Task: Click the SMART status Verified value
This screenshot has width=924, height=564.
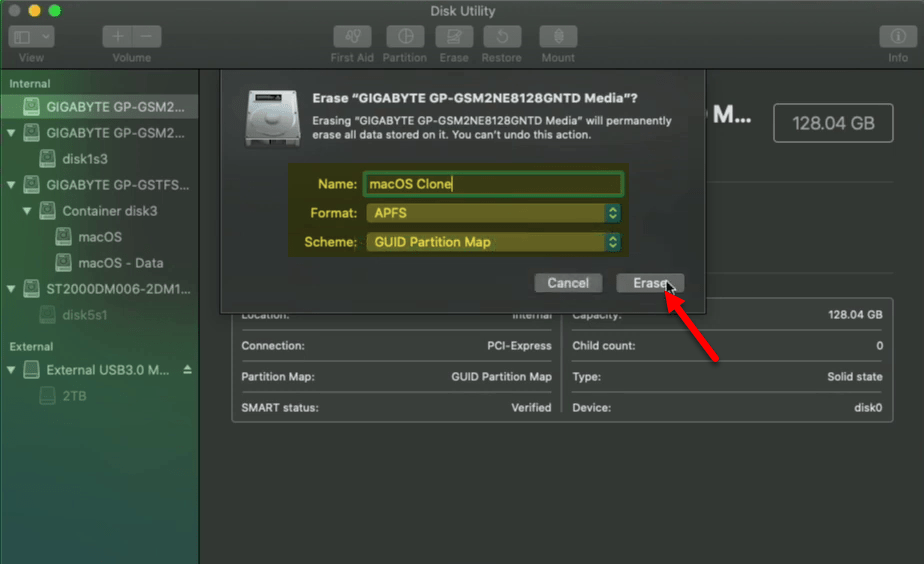Action: pyautogui.click(x=531, y=408)
